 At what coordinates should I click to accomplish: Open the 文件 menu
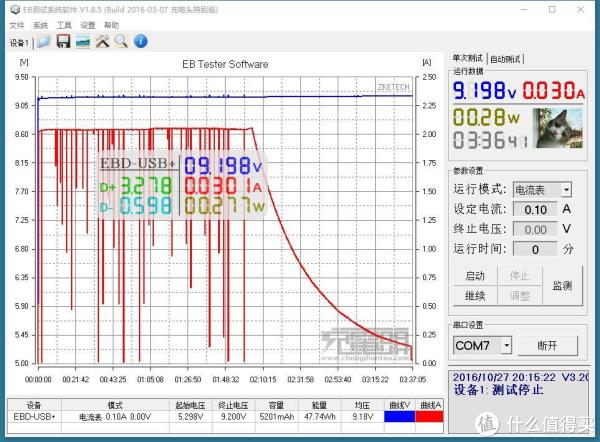(x=16, y=25)
